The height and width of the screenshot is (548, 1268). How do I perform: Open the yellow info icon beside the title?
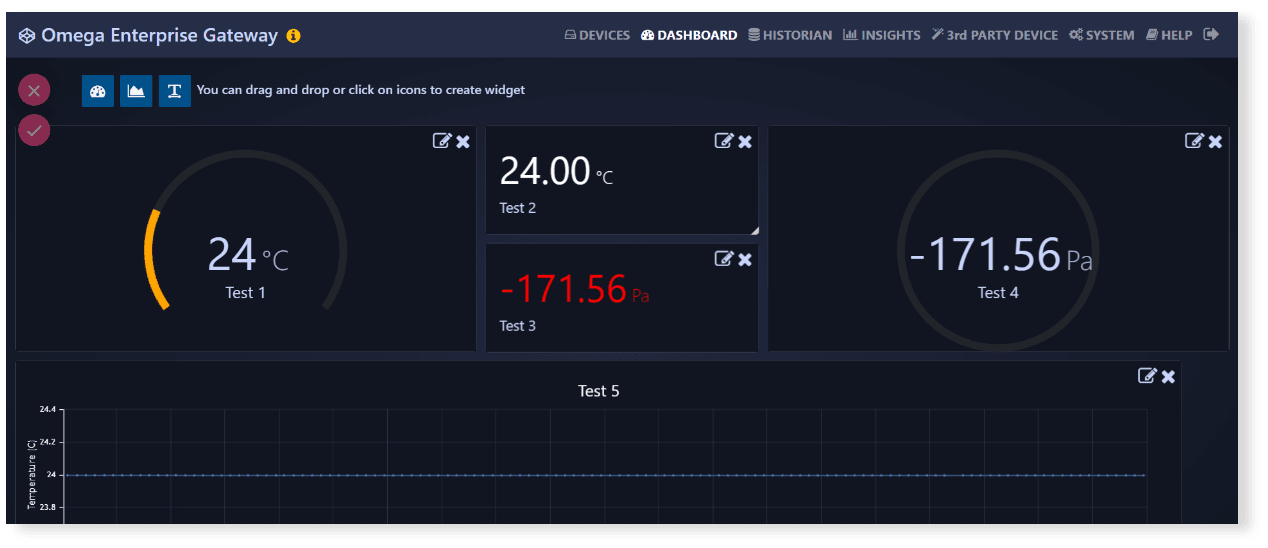(293, 36)
